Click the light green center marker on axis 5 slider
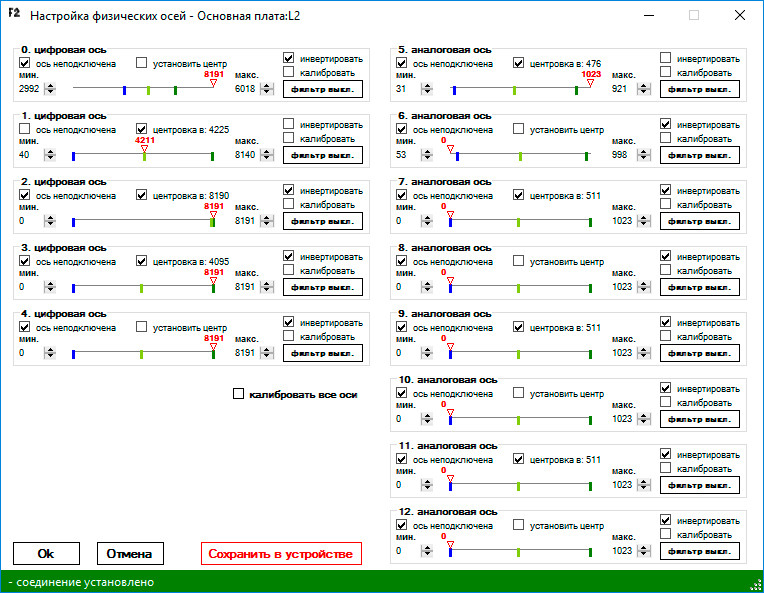This screenshot has height=593, width=764. pyautogui.click(x=515, y=90)
